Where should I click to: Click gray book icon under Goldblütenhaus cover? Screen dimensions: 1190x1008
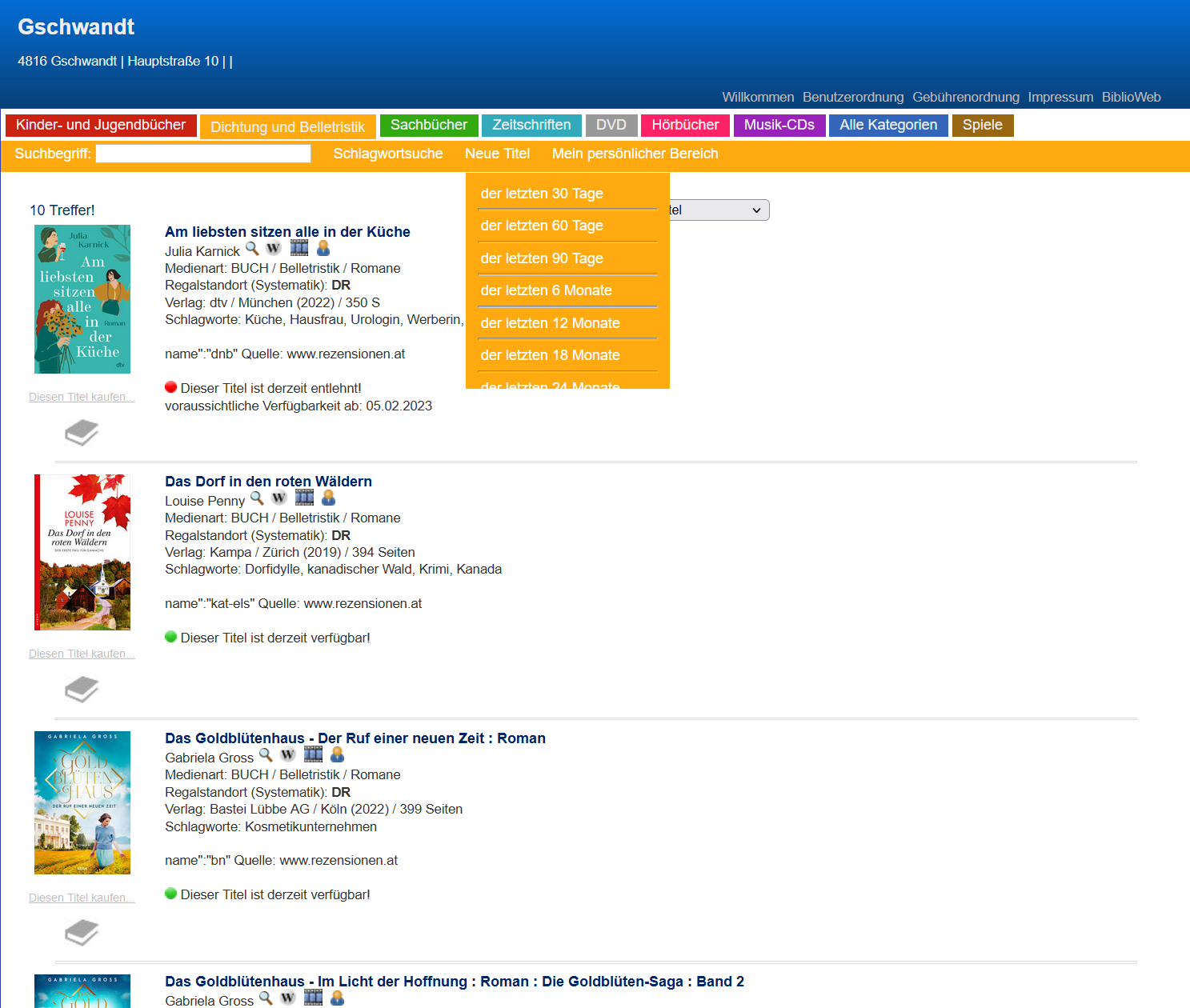click(x=82, y=933)
